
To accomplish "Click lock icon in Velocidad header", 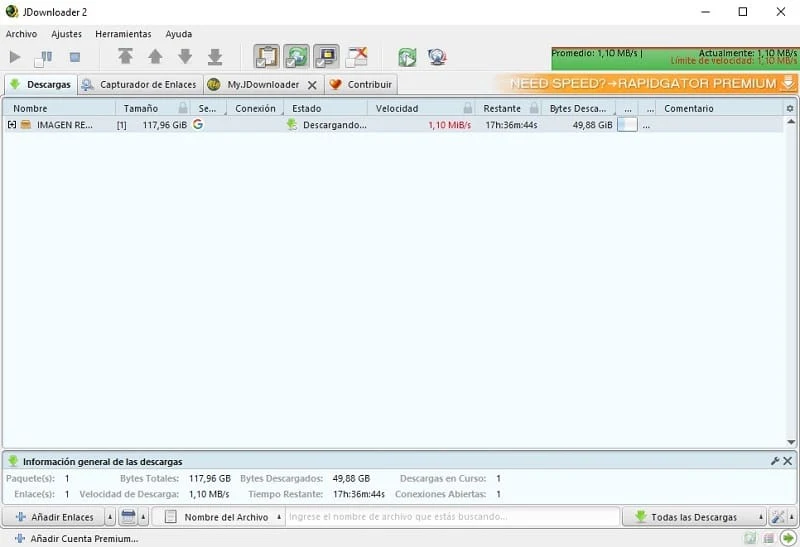I will click(x=467, y=108).
